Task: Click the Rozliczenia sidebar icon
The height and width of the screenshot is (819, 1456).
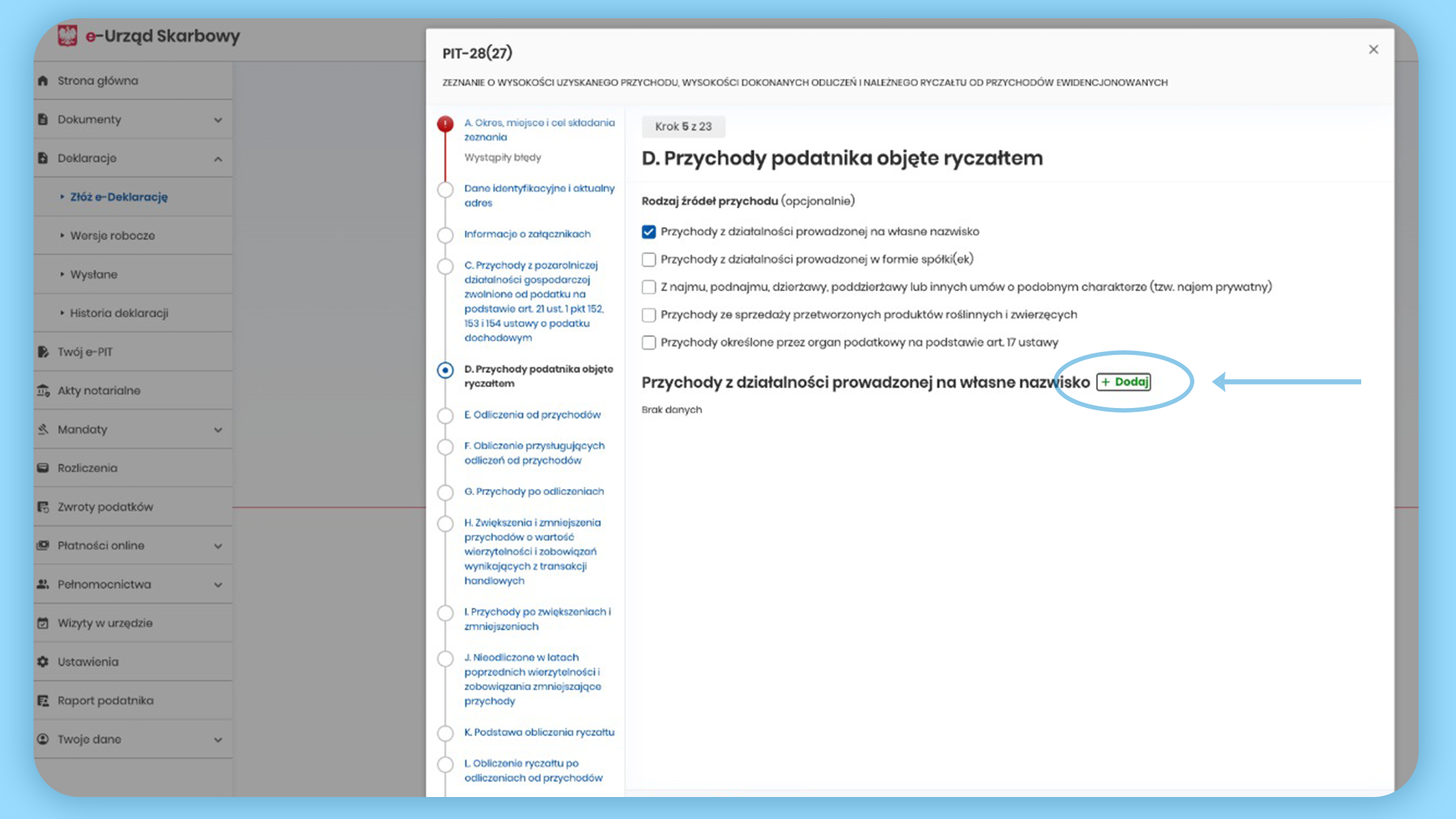Action: (x=43, y=468)
